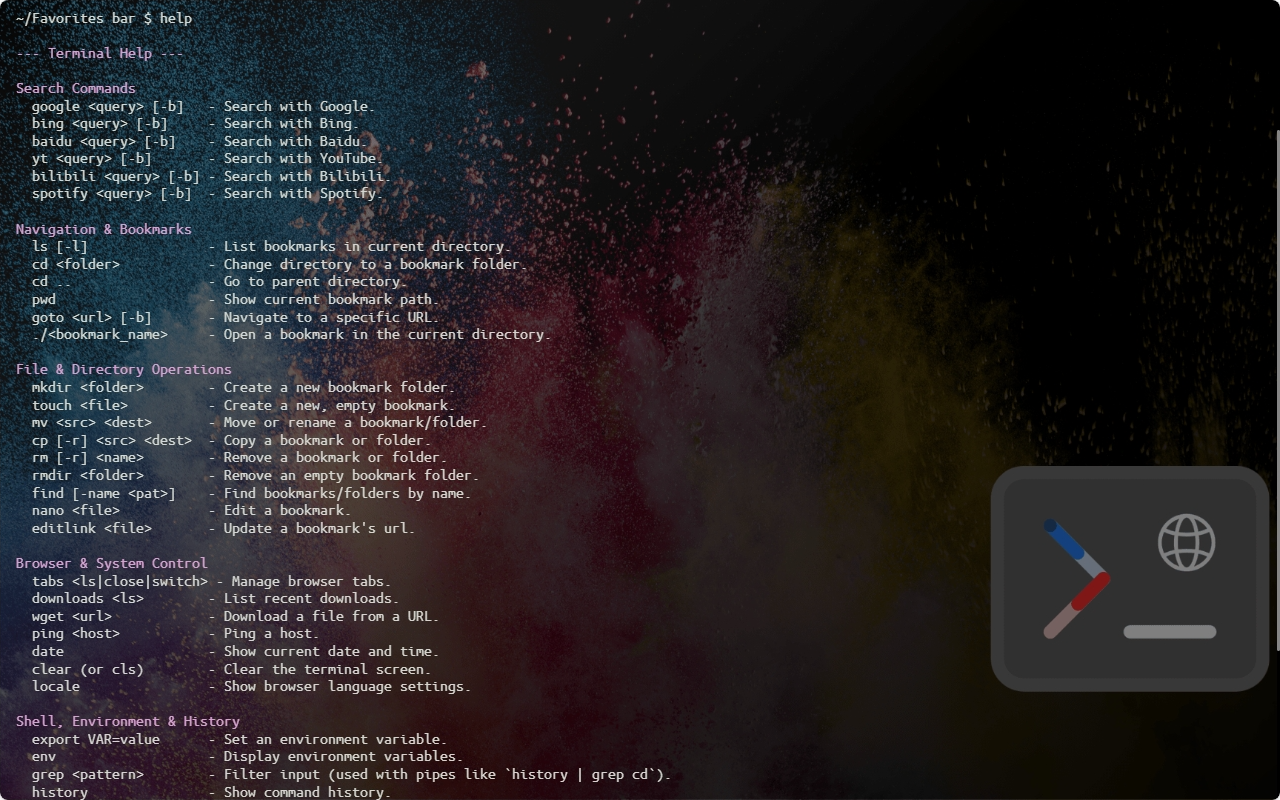1280x800 pixels.
Task: Click the gray underscore cursor bar in logo
Action: (x=1170, y=631)
